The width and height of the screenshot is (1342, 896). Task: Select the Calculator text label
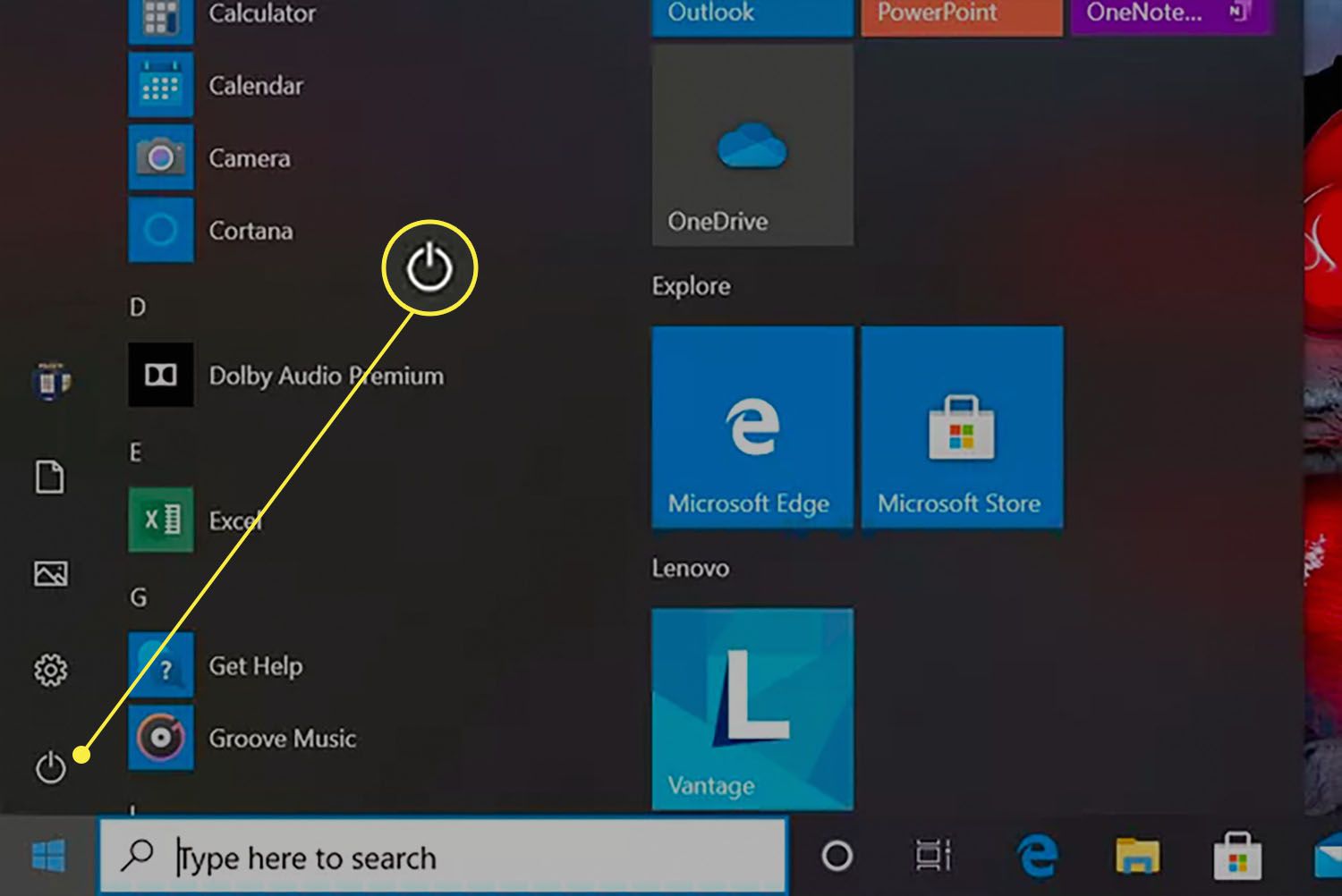pyautogui.click(x=262, y=13)
